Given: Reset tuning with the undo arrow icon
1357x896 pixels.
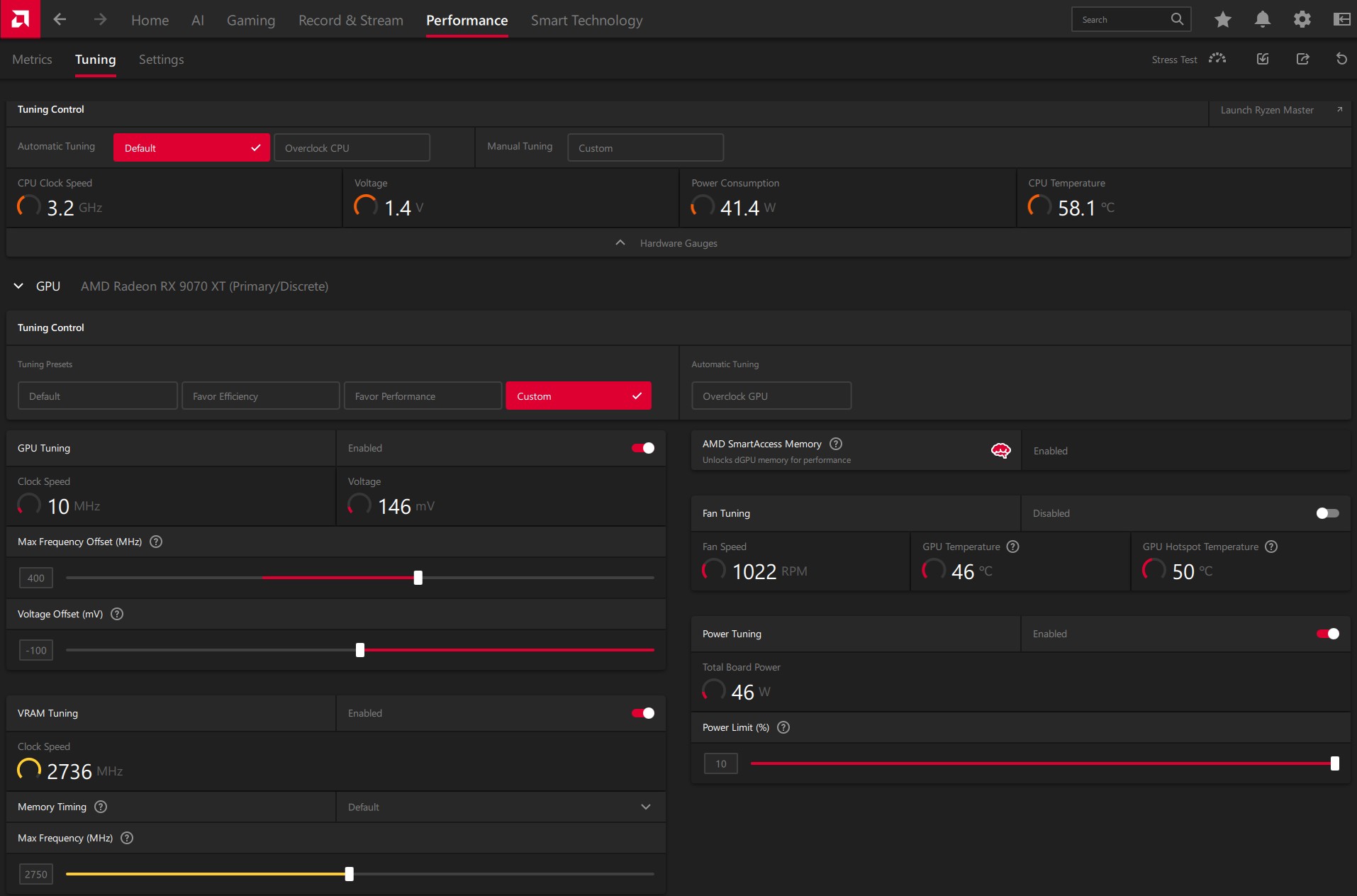Looking at the screenshot, I should point(1341,59).
